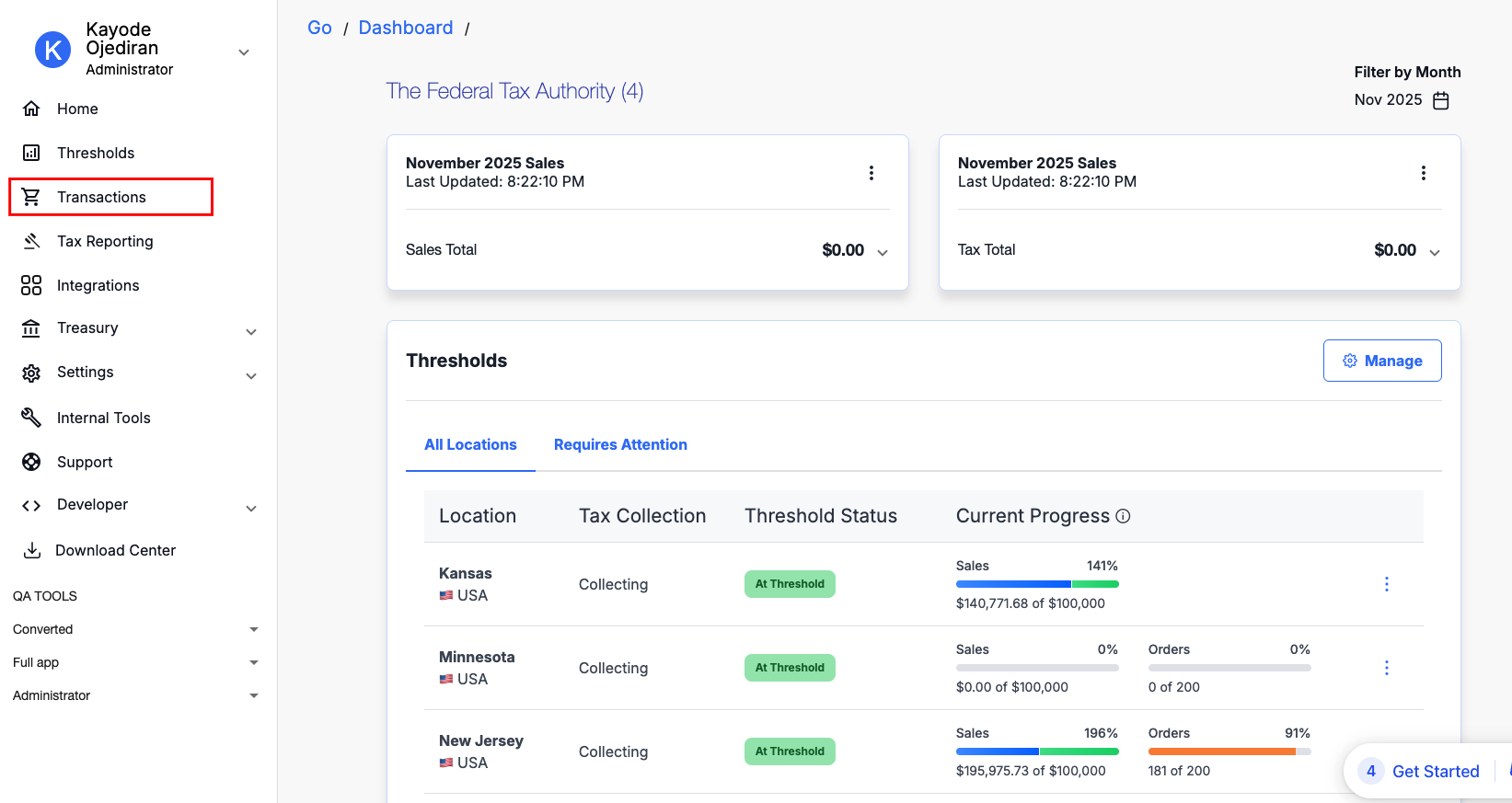
Task: Click the Thresholds chart icon
Action: (31, 153)
